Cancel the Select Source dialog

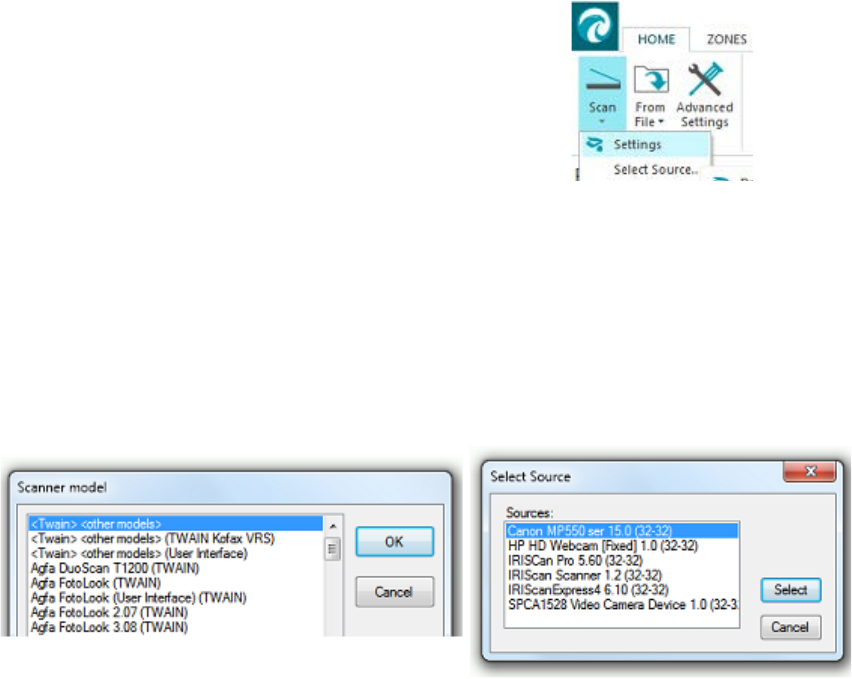[791, 627]
